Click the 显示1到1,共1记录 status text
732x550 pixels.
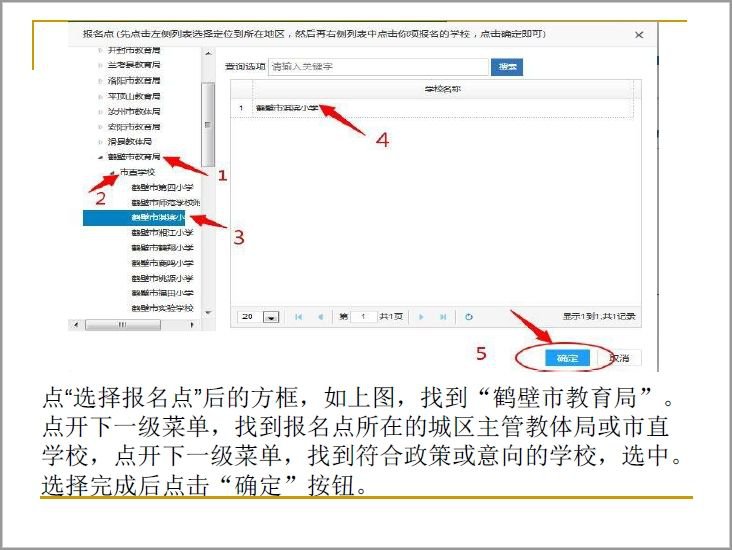[599, 317]
